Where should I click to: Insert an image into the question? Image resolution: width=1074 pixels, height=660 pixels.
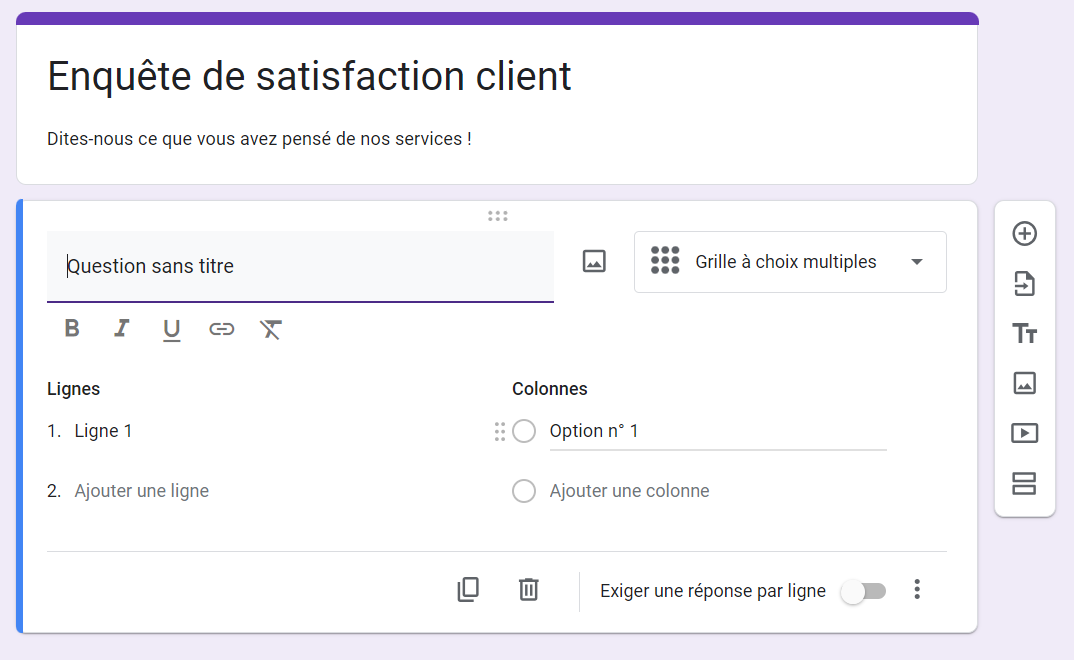tap(594, 262)
